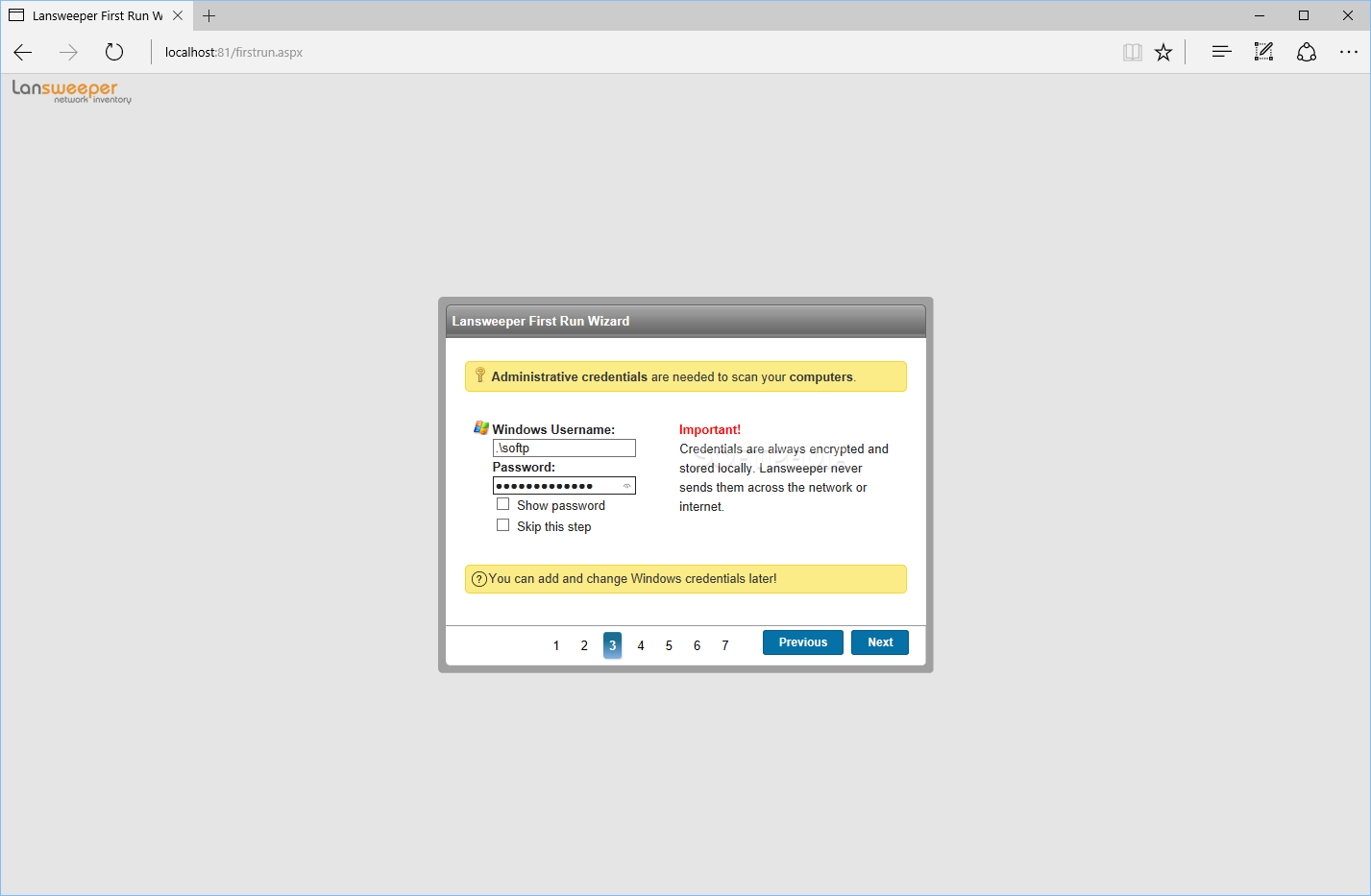Image resolution: width=1371 pixels, height=896 pixels.
Task: Refresh the current page
Action: 114,53
